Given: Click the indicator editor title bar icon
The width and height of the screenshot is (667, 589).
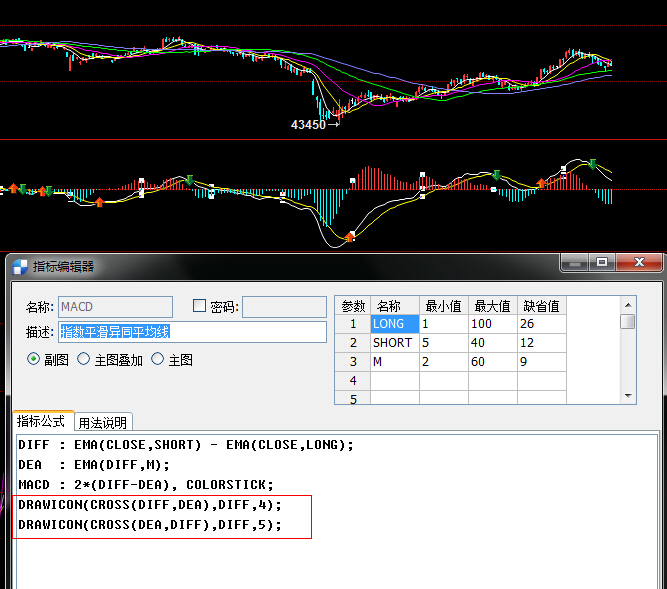Looking at the screenshot, I should 20,266.
